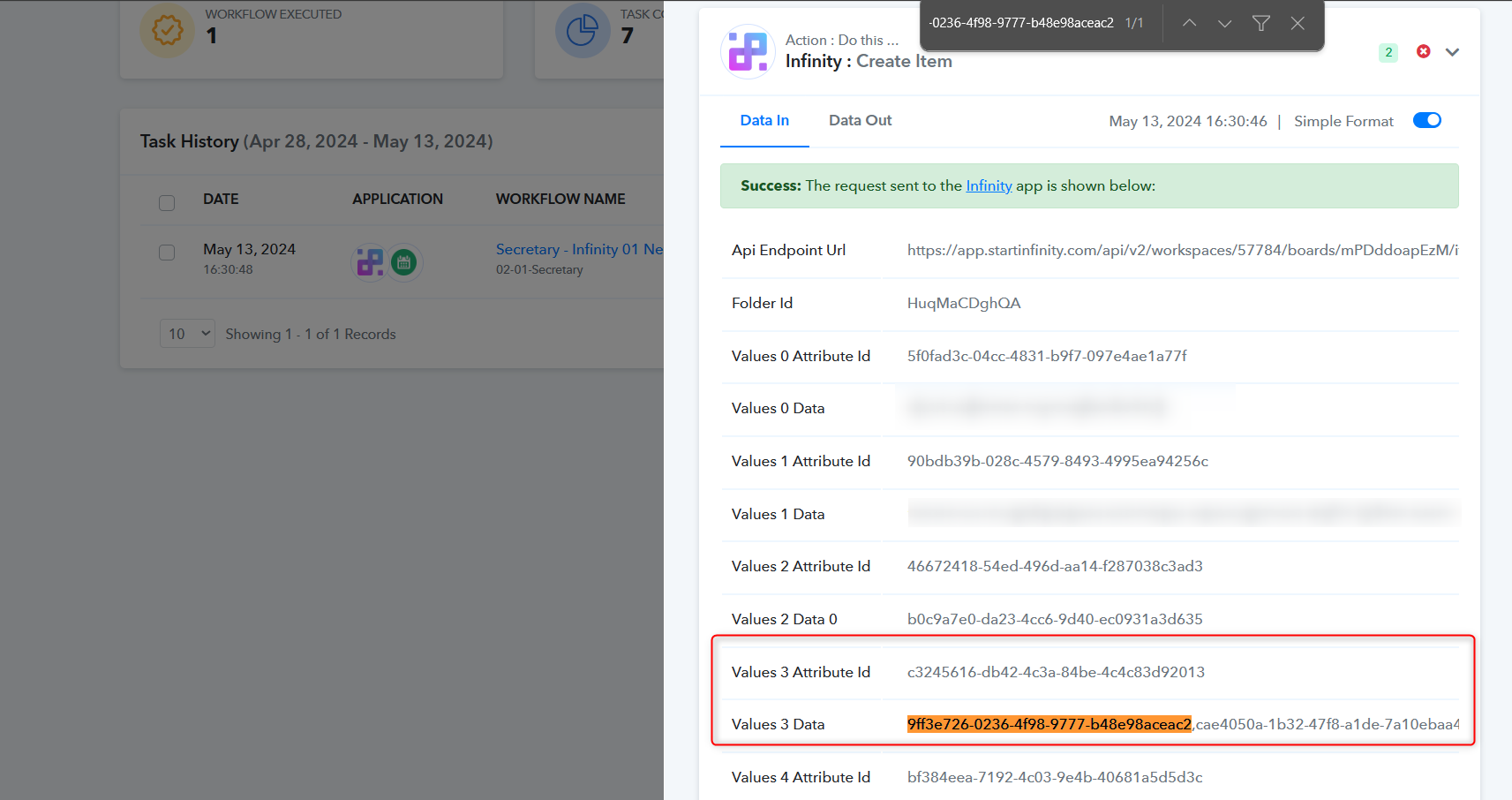The image size is (1512, 800).
Task: Click the red error status icon
Action: point(1423,51)
